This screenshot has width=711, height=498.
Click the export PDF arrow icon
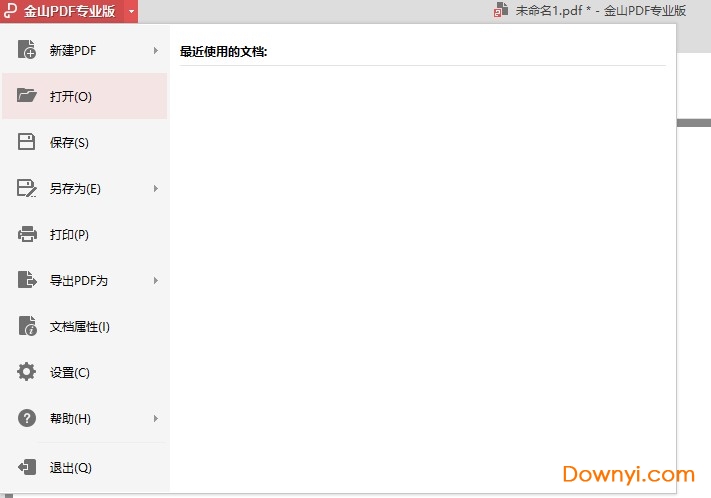pyautogui.click(x=27, y=279)
